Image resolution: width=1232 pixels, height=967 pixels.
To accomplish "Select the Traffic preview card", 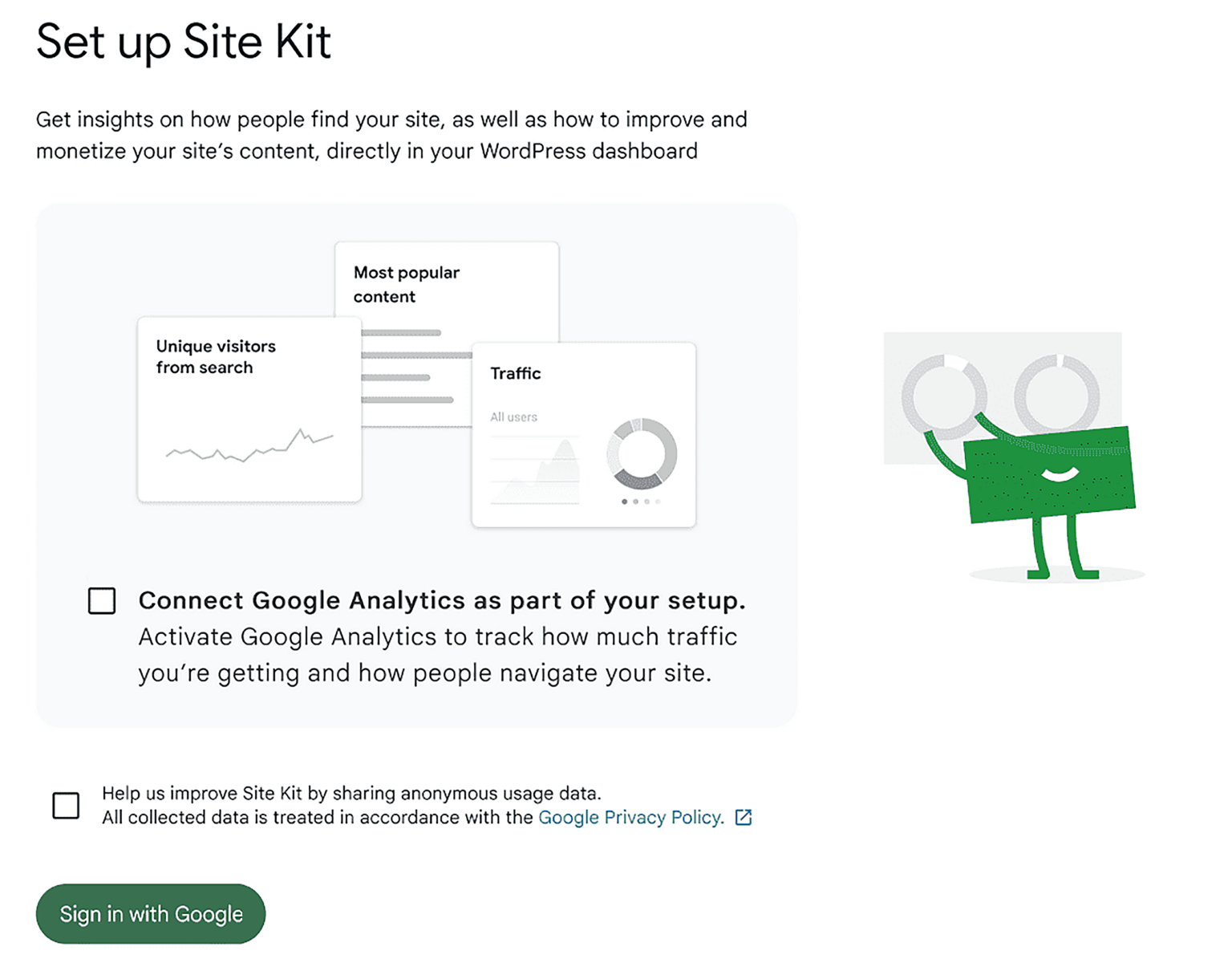I will (584, 433).
